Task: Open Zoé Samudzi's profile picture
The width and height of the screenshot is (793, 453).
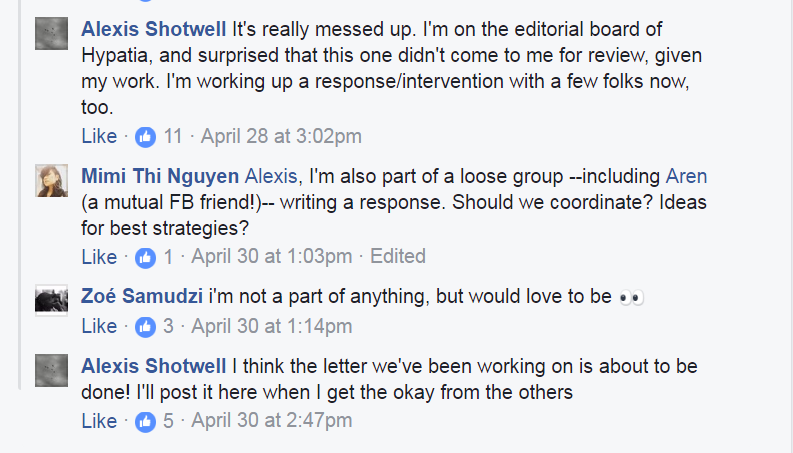Action: [51, 299]
